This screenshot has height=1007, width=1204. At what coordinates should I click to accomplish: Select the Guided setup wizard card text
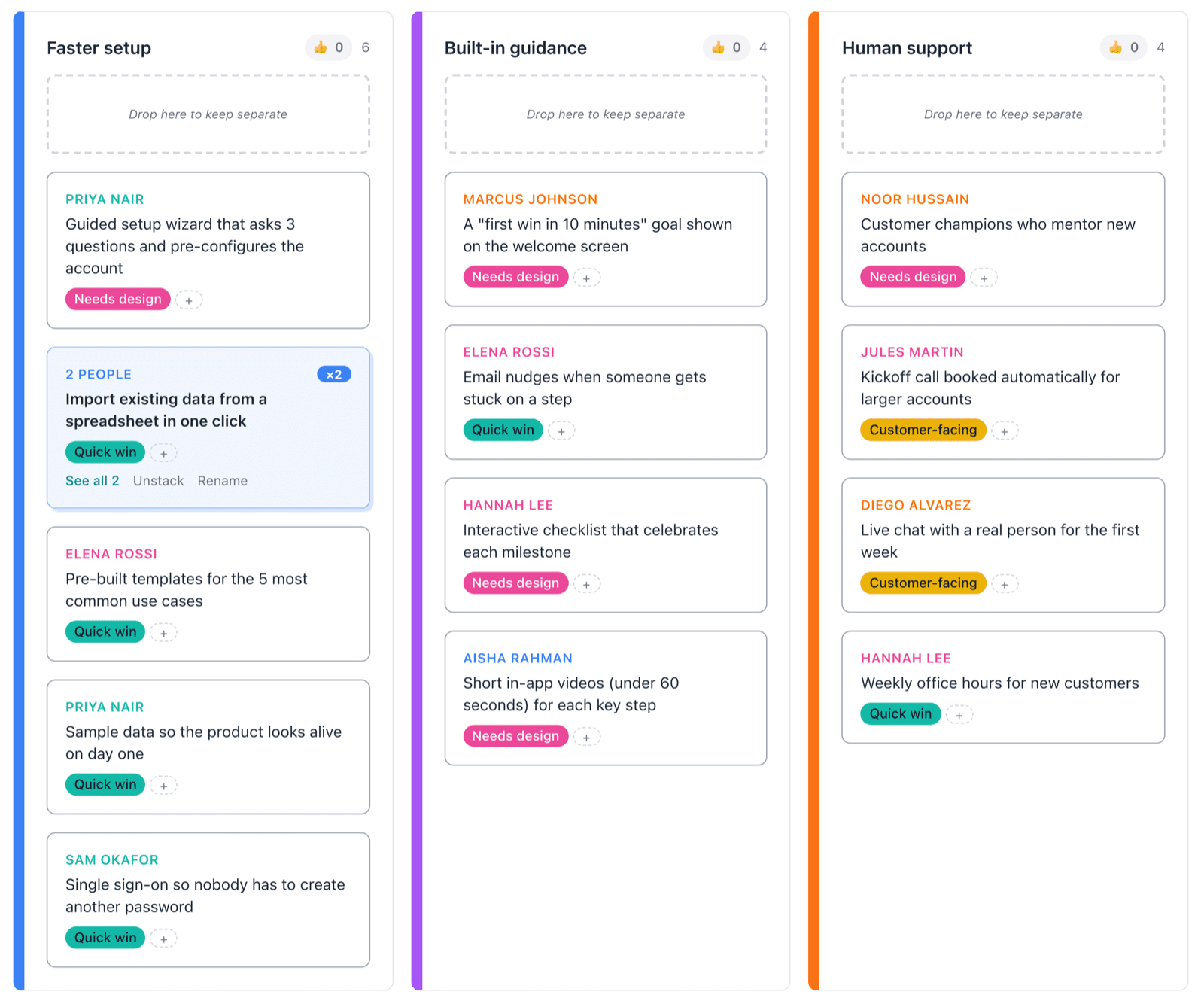tap(184, 246)
